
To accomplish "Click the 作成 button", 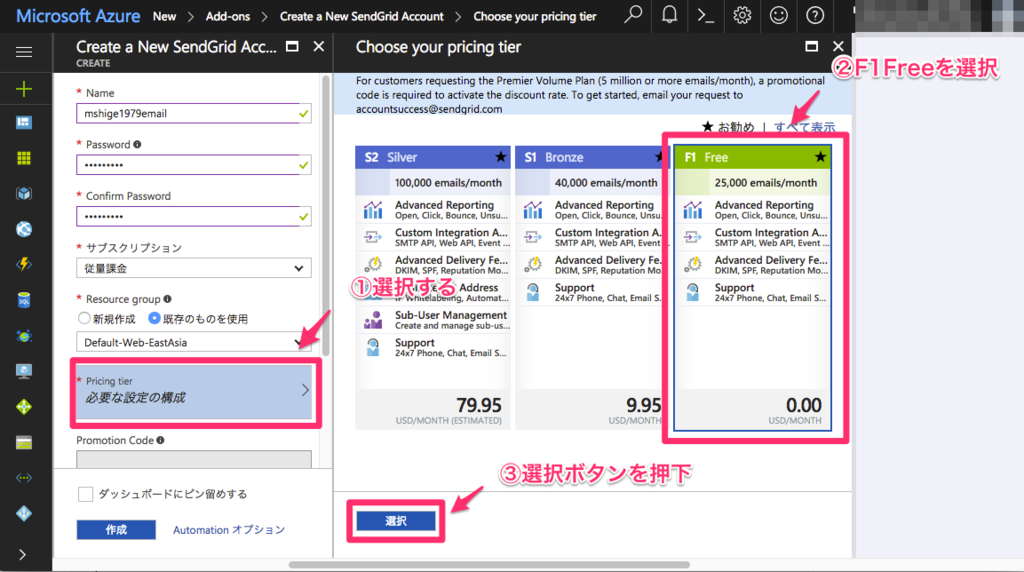I will point(116,530).
